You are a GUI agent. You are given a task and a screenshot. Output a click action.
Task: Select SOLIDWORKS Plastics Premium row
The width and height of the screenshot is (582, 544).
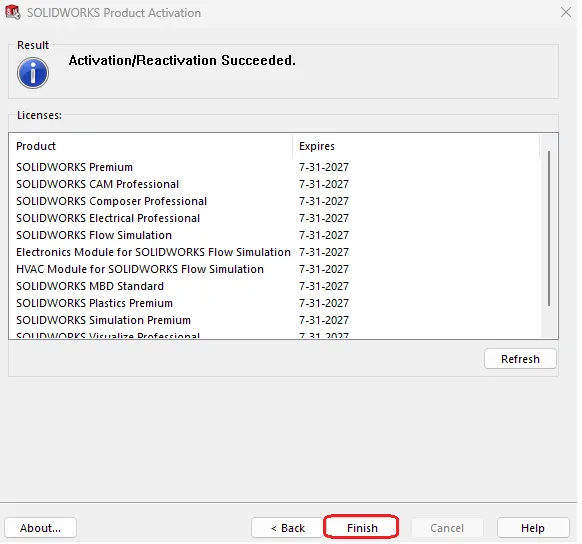click(x=275, y=303)
